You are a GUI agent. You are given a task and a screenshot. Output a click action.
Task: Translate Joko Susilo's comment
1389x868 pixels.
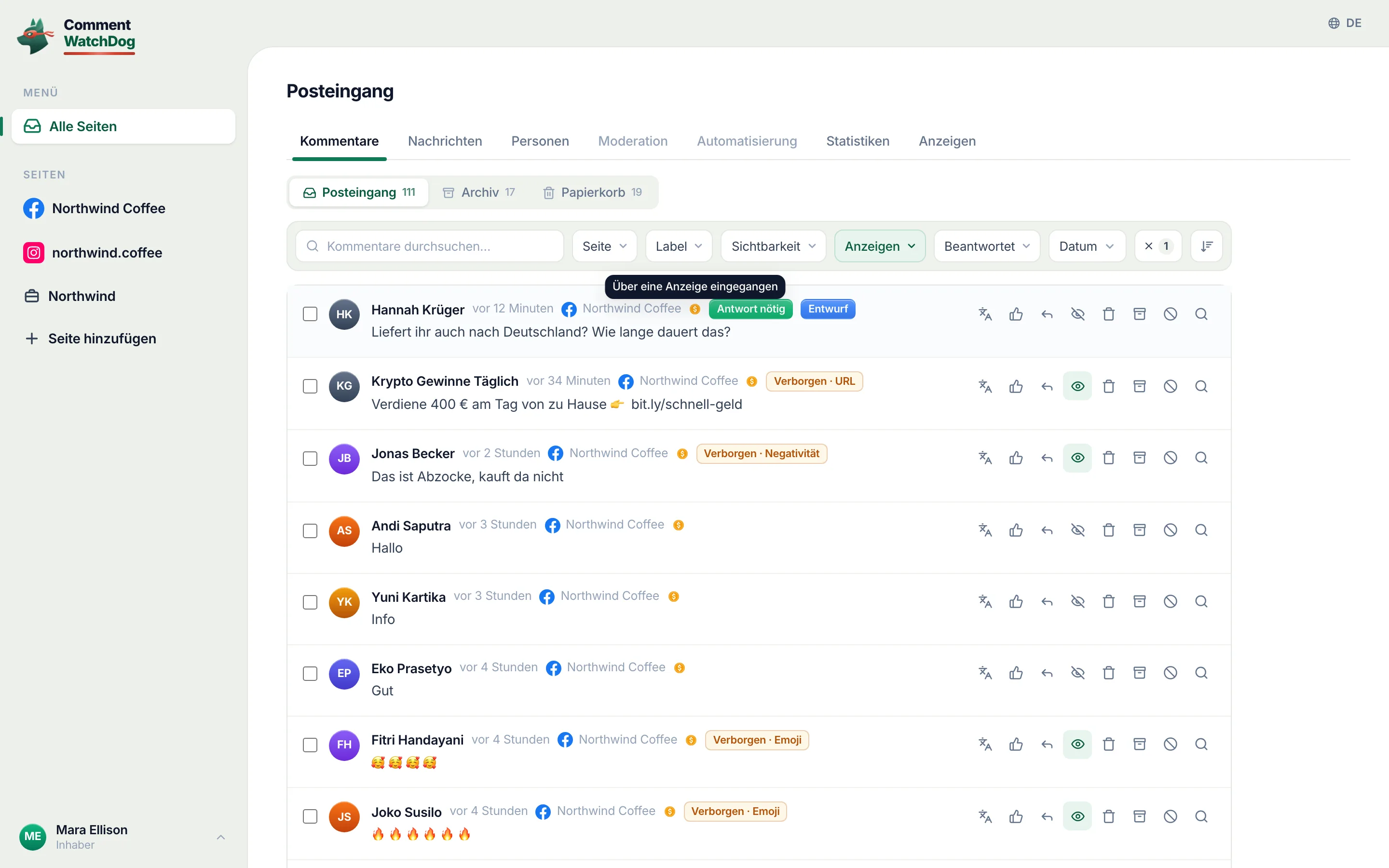pos(985,816)
